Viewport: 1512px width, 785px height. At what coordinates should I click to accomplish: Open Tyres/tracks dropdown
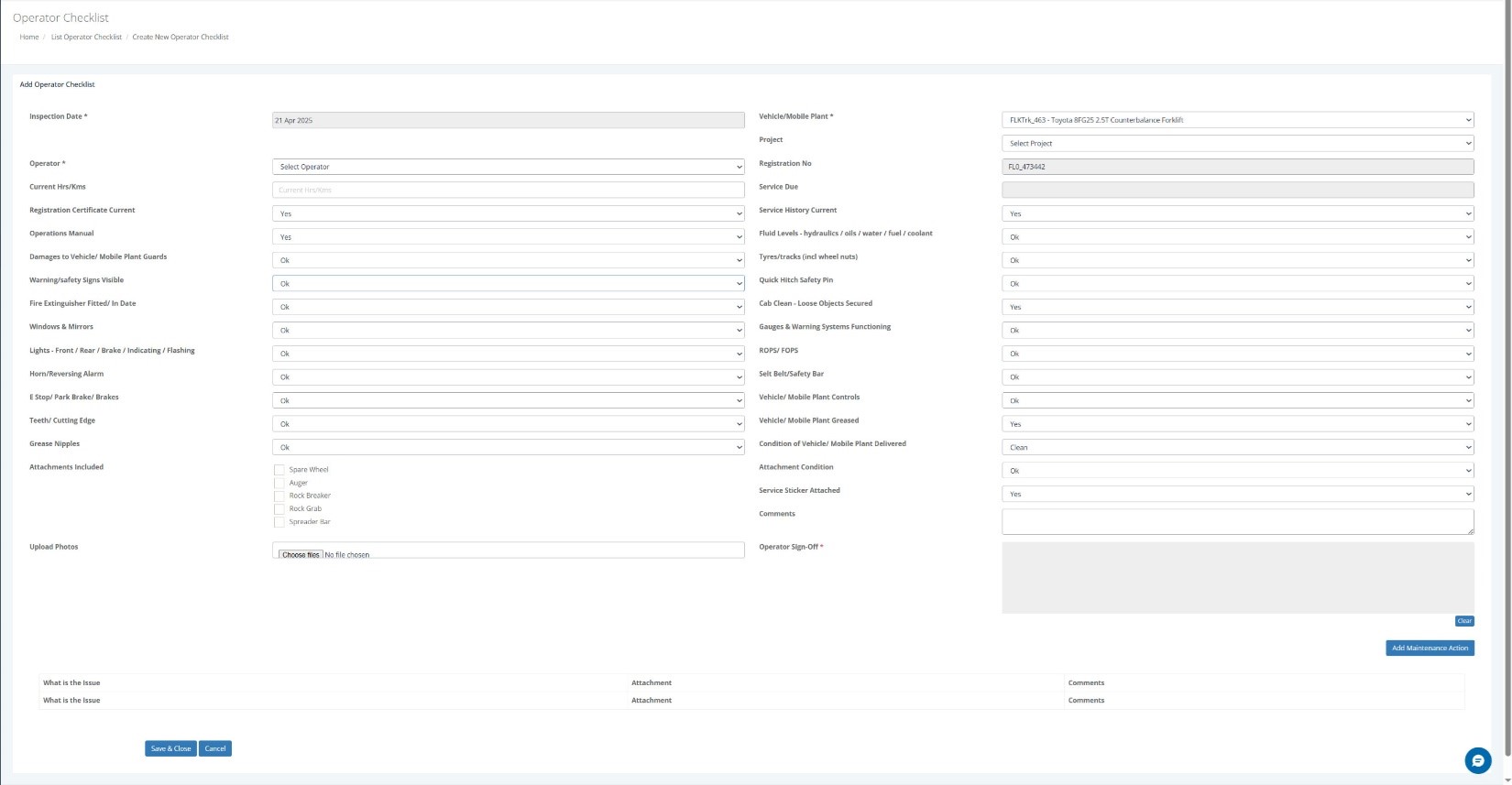[1238, 260]
